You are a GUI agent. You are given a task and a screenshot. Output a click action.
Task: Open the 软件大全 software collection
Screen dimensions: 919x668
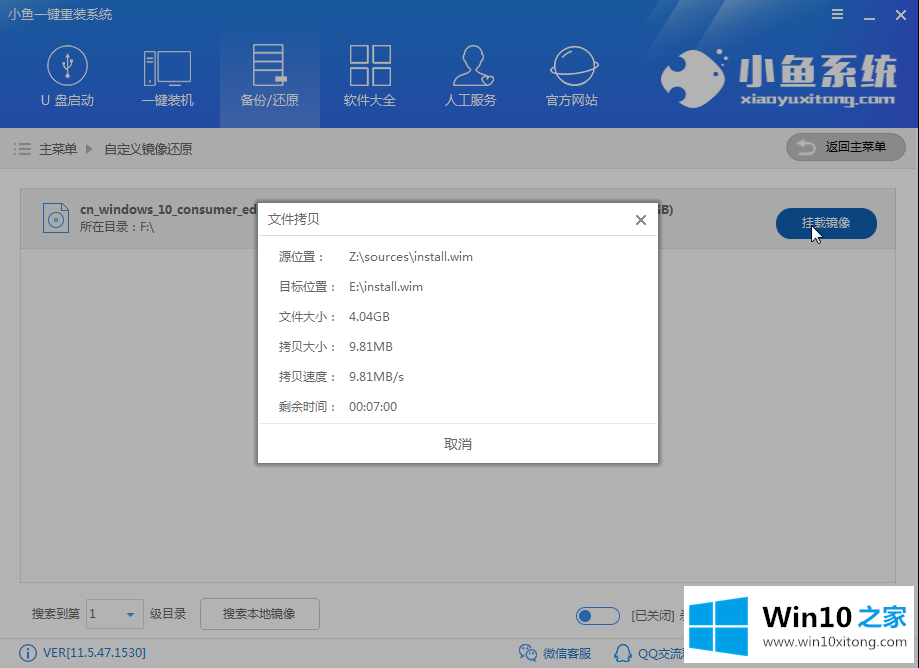[369, 77]
